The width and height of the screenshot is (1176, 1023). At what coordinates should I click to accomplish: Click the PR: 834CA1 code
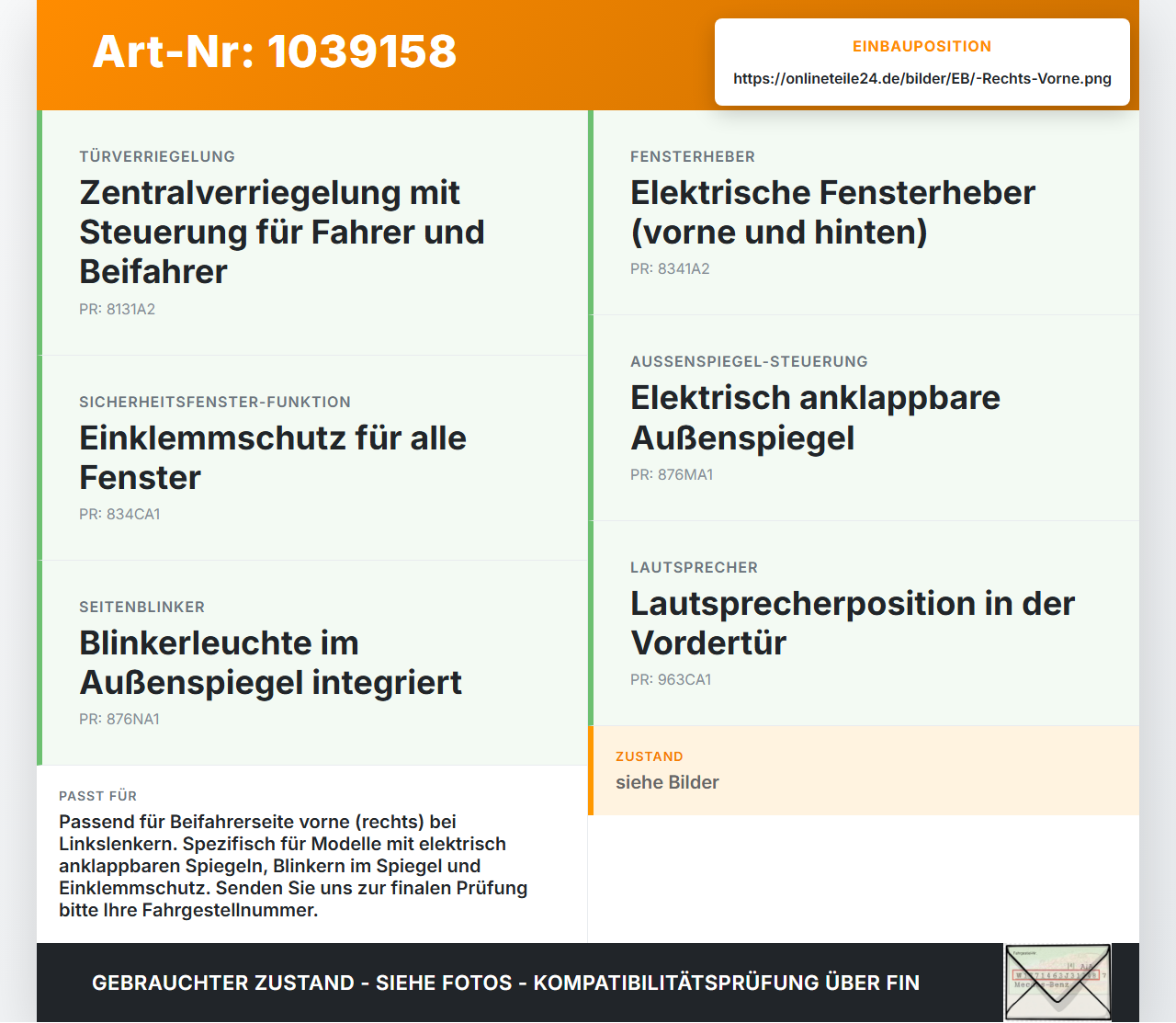pos(119,514)
